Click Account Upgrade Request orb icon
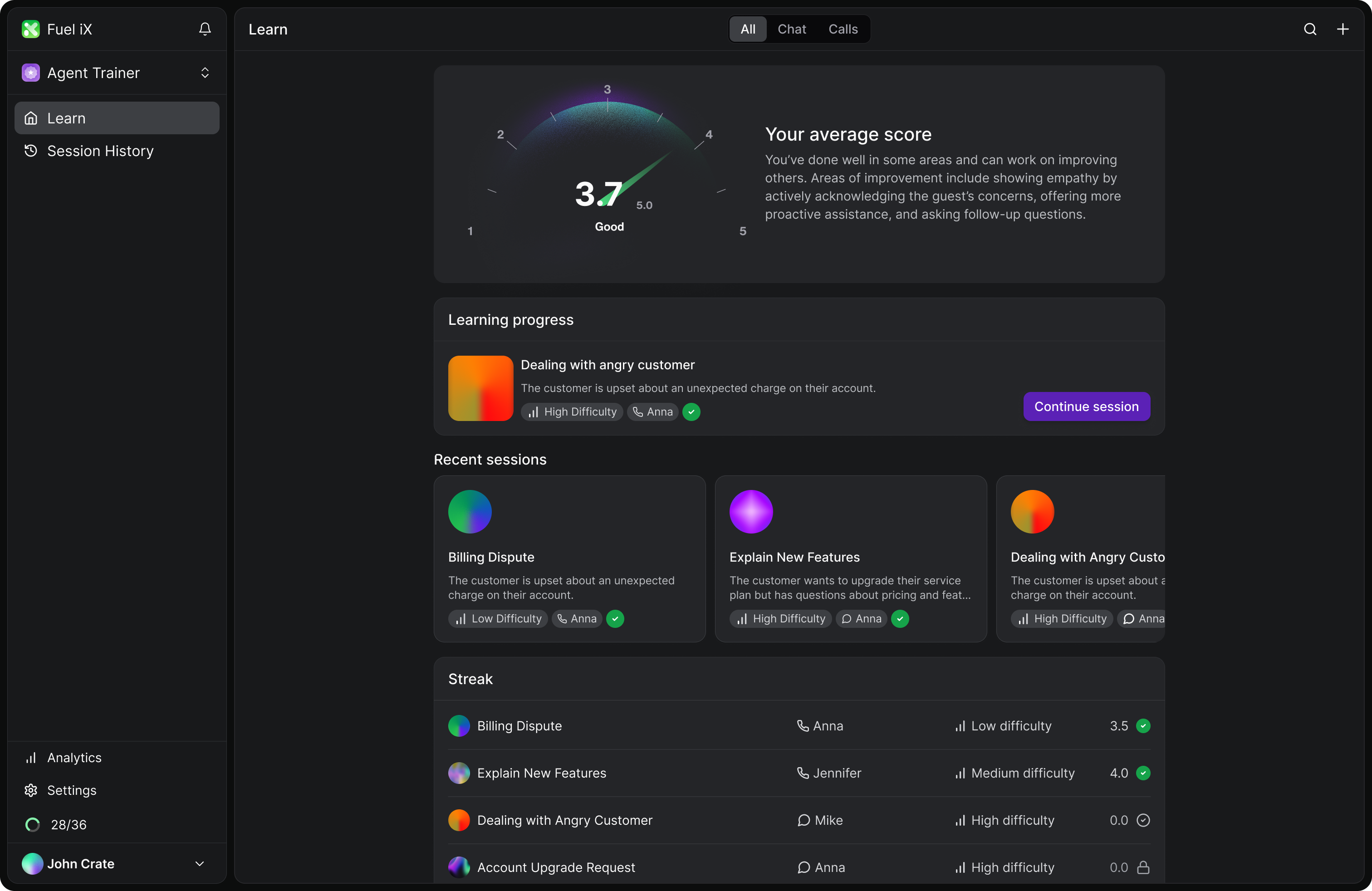The width and height of the screenshot is (1372, 891). (460, 867)
